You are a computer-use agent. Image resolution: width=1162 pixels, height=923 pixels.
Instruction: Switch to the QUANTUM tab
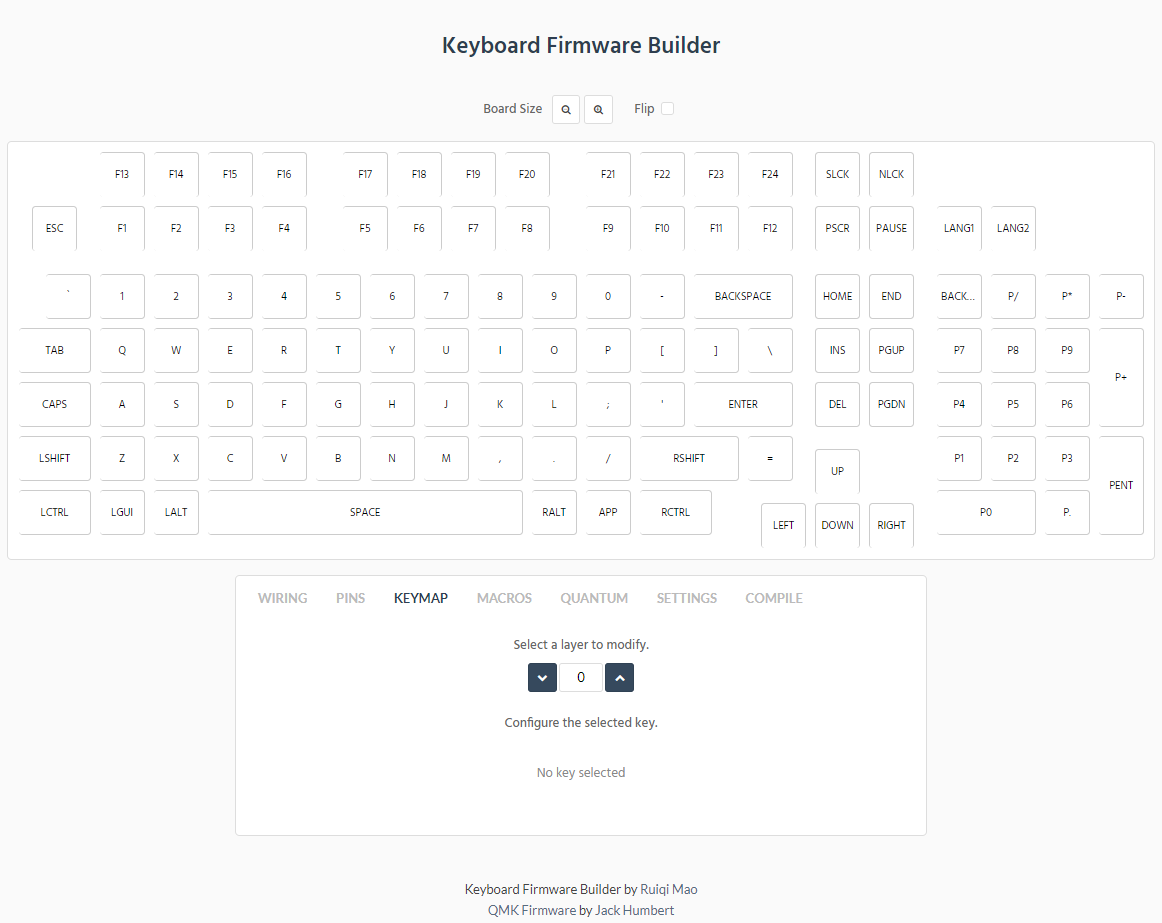coord(594,598)
